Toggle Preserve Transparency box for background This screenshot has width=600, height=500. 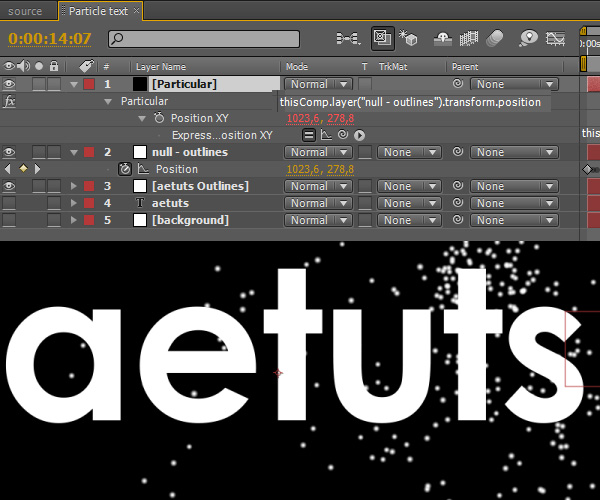[x=365, y=220]
